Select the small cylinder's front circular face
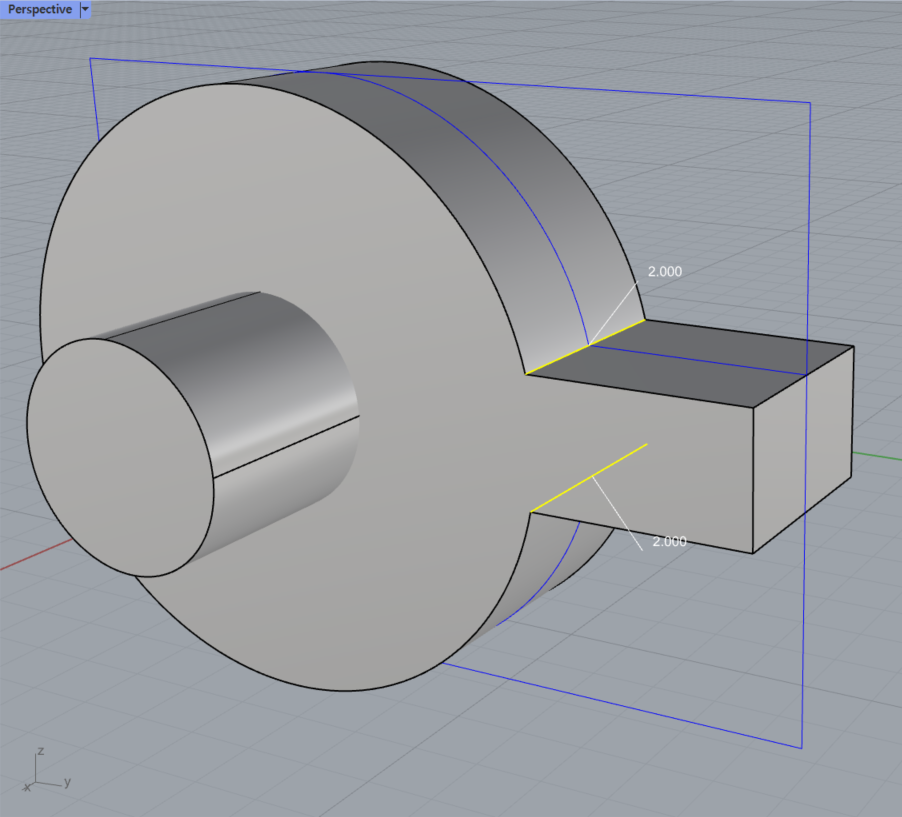The width and height of the screenshot is (902, 817). [120, 457]
